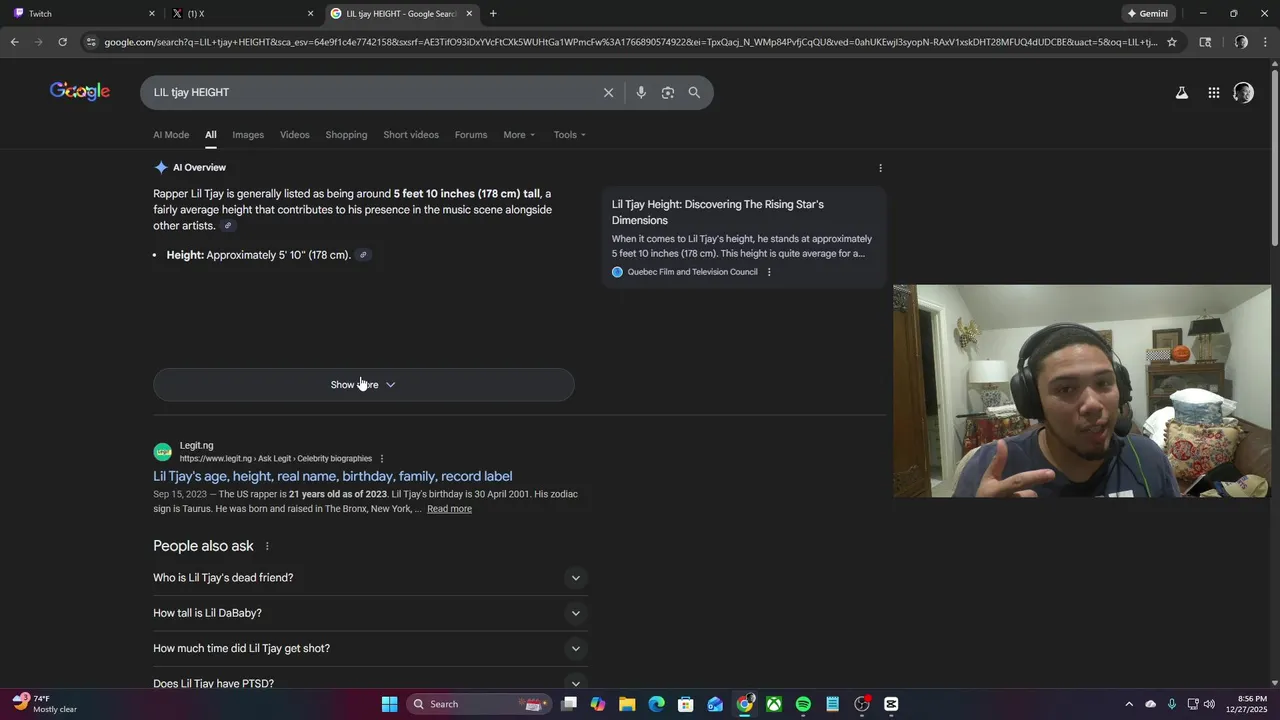Open the Google apps grid

click(1213, 93)
